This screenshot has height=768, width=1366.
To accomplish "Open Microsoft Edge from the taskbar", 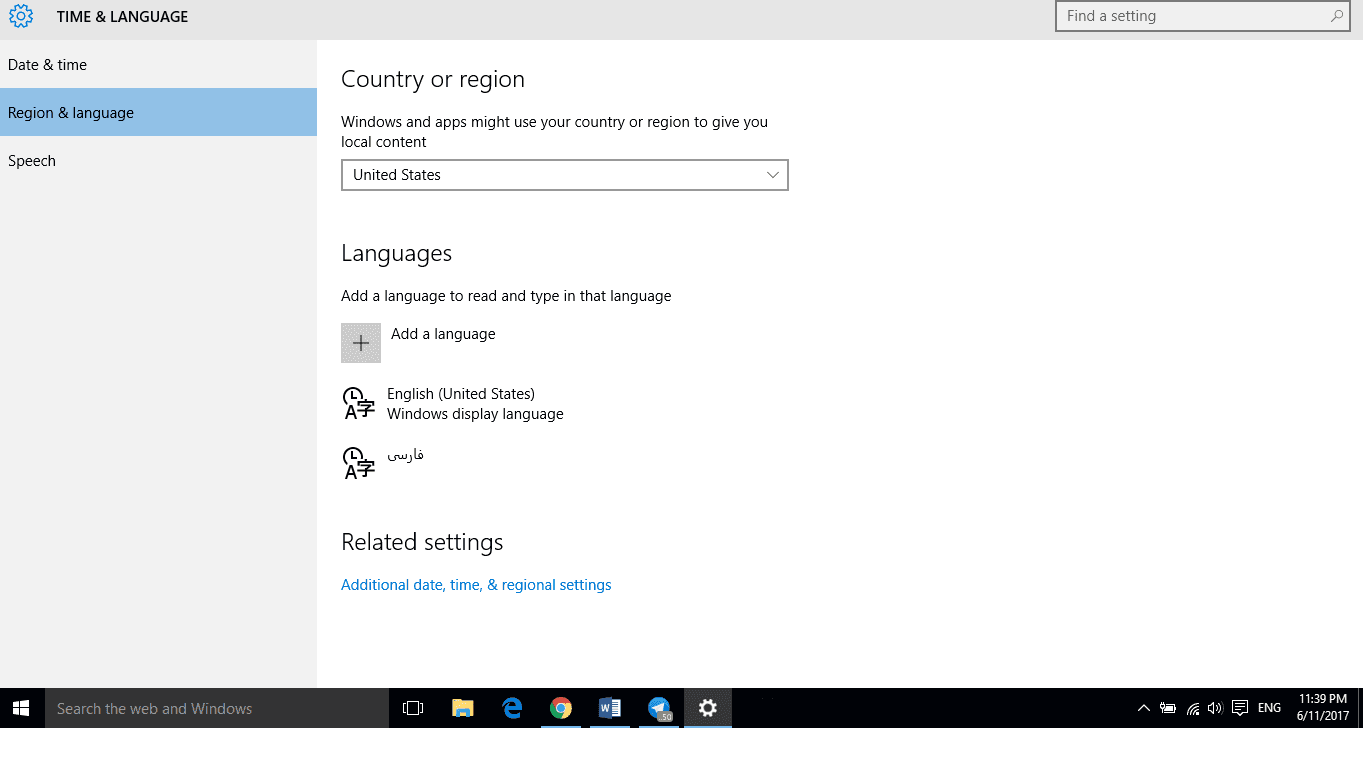I will (512, 708).
